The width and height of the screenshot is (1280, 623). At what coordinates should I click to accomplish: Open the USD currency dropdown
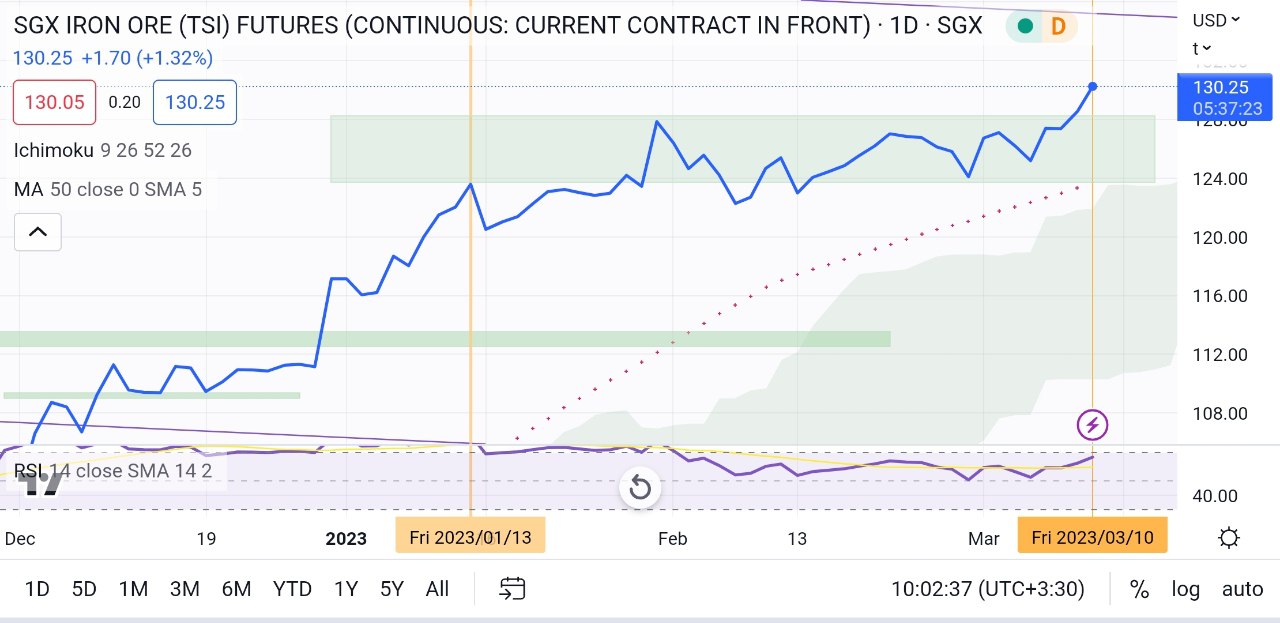(x=1217, y=19)
